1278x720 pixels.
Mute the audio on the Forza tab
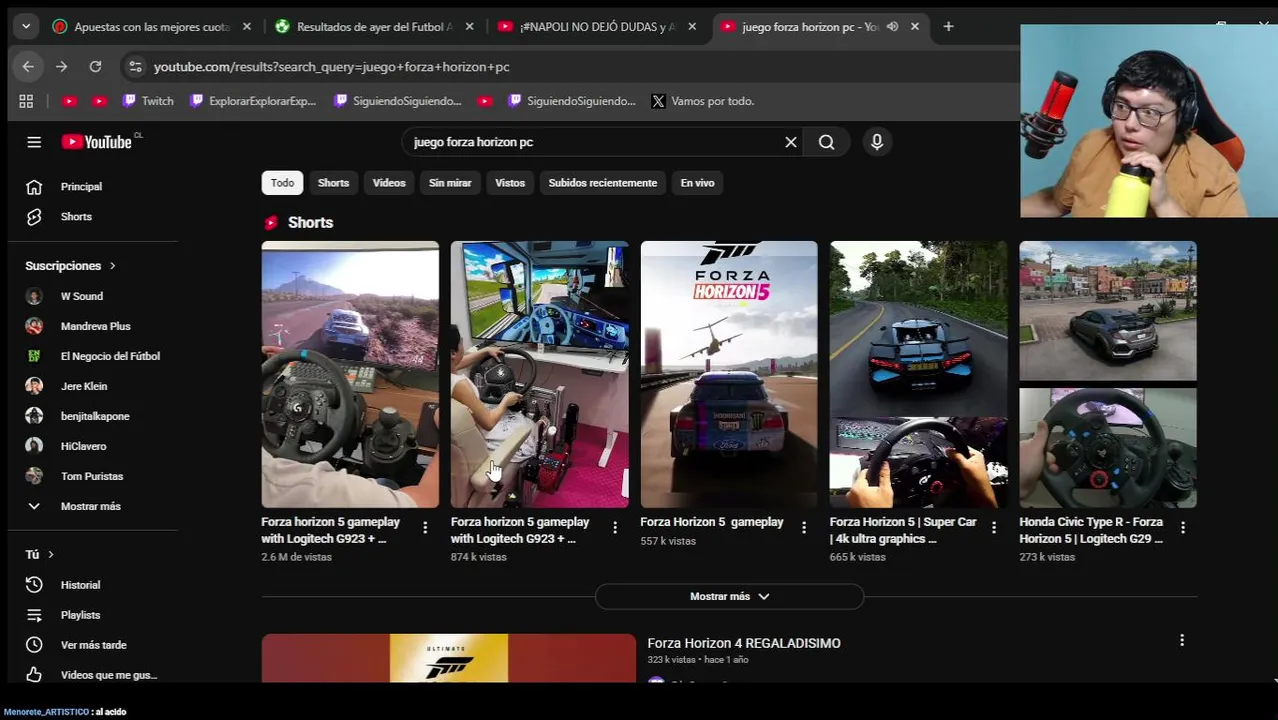[x=892, y=27]
